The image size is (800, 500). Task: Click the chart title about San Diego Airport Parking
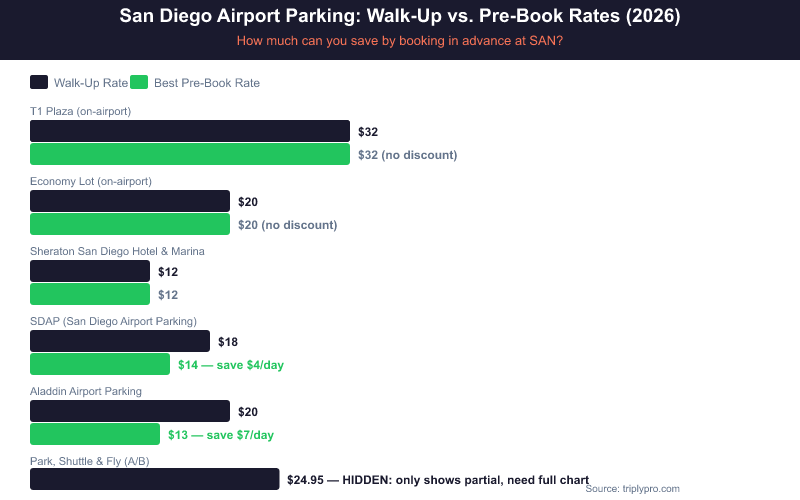click(400, 17)
